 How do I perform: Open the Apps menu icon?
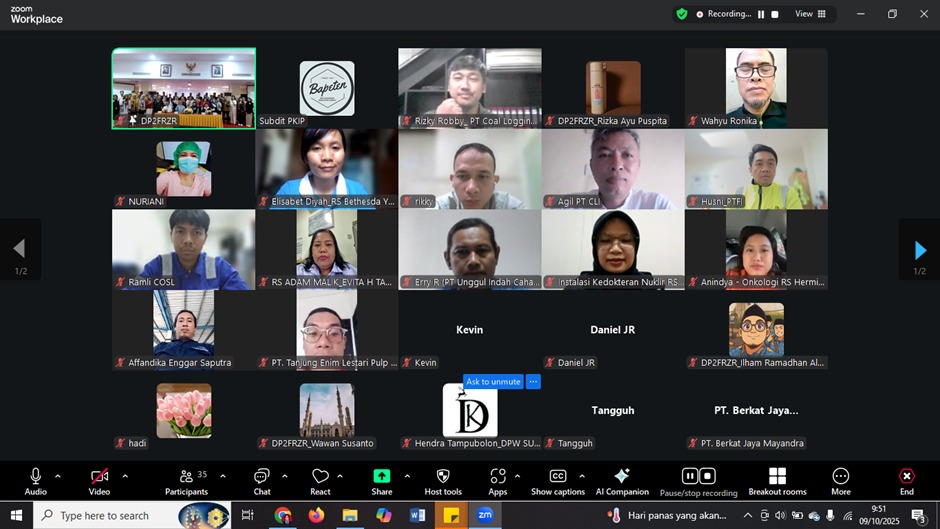click(x=498, y=480)
